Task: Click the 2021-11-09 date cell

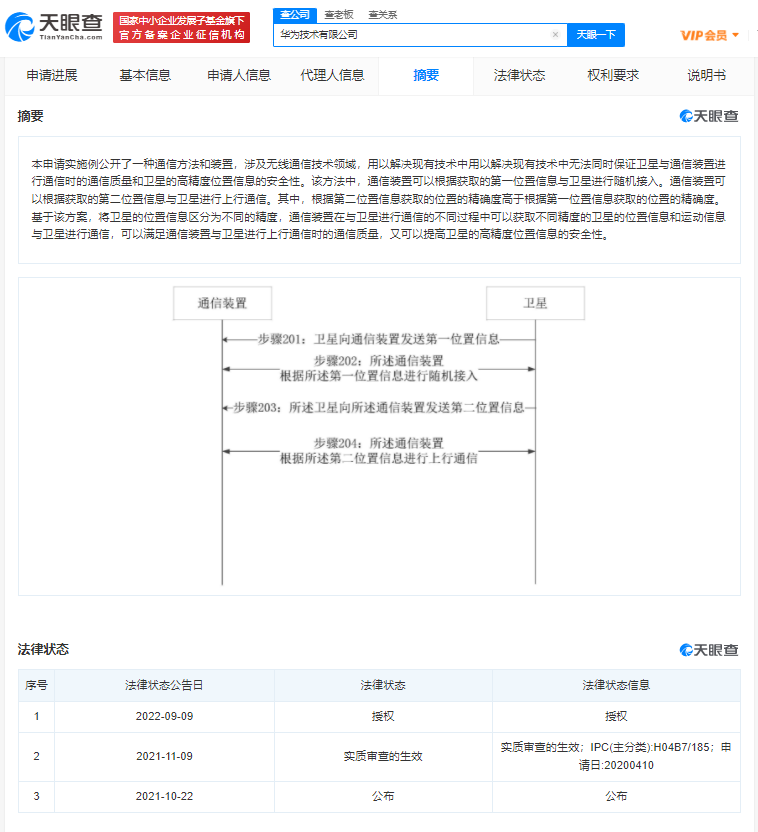Action: [x=164, y=756]
